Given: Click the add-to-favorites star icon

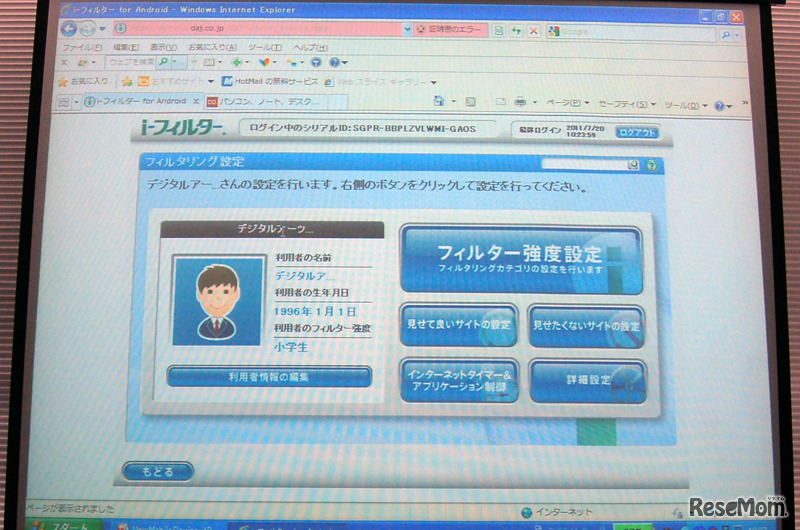Looking at the screenshot, I should [127, 82].
